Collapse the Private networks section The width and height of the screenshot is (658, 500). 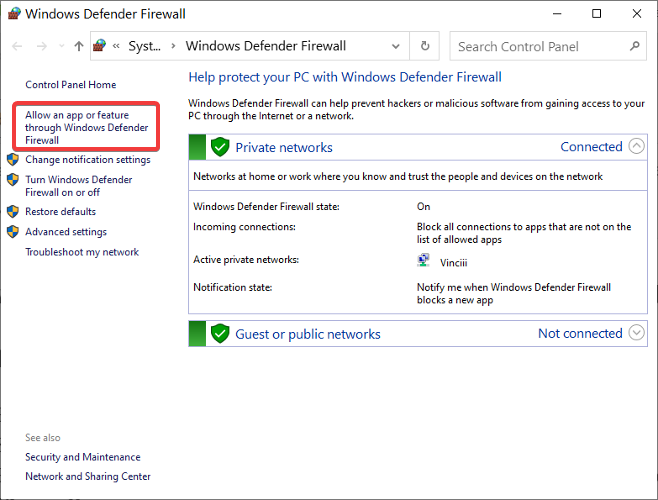(x=636, y=147)
